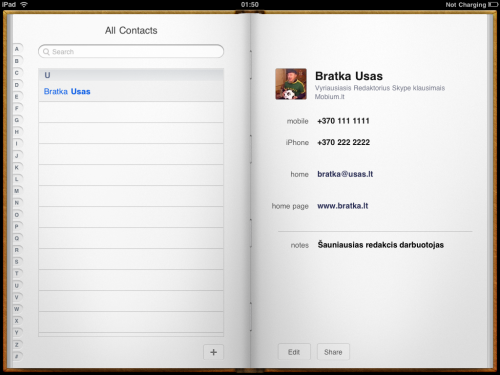Viewport: 500px width, 375px height.
Task: Jump to letter K index tab
Action: coord(17,167)
